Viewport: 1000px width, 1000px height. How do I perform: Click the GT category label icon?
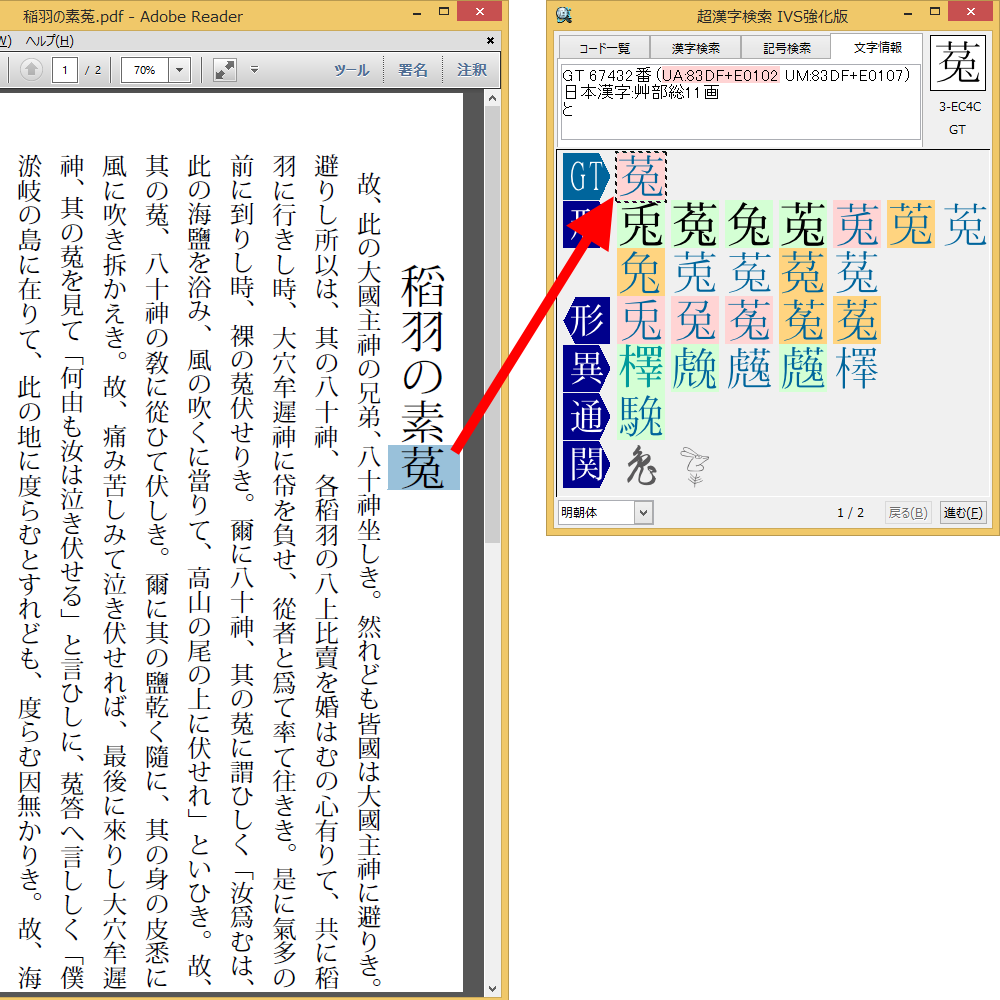(x=585, y=176)
